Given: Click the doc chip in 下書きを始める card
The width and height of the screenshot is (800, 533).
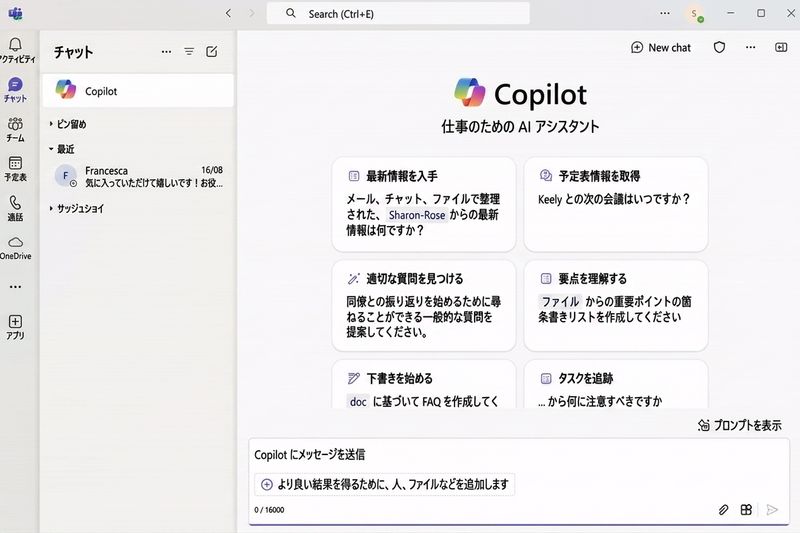Looking at the screenshot, I should pos(358,402).
